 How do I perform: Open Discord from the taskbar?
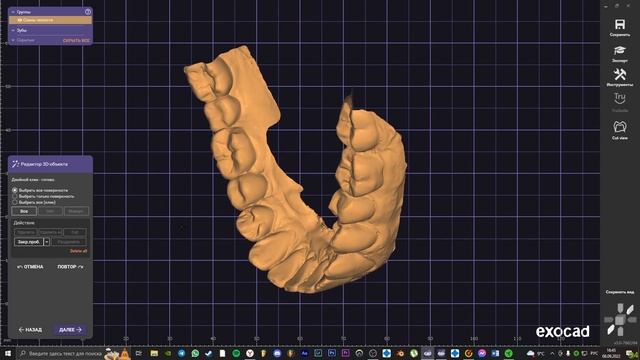[277, 353]
